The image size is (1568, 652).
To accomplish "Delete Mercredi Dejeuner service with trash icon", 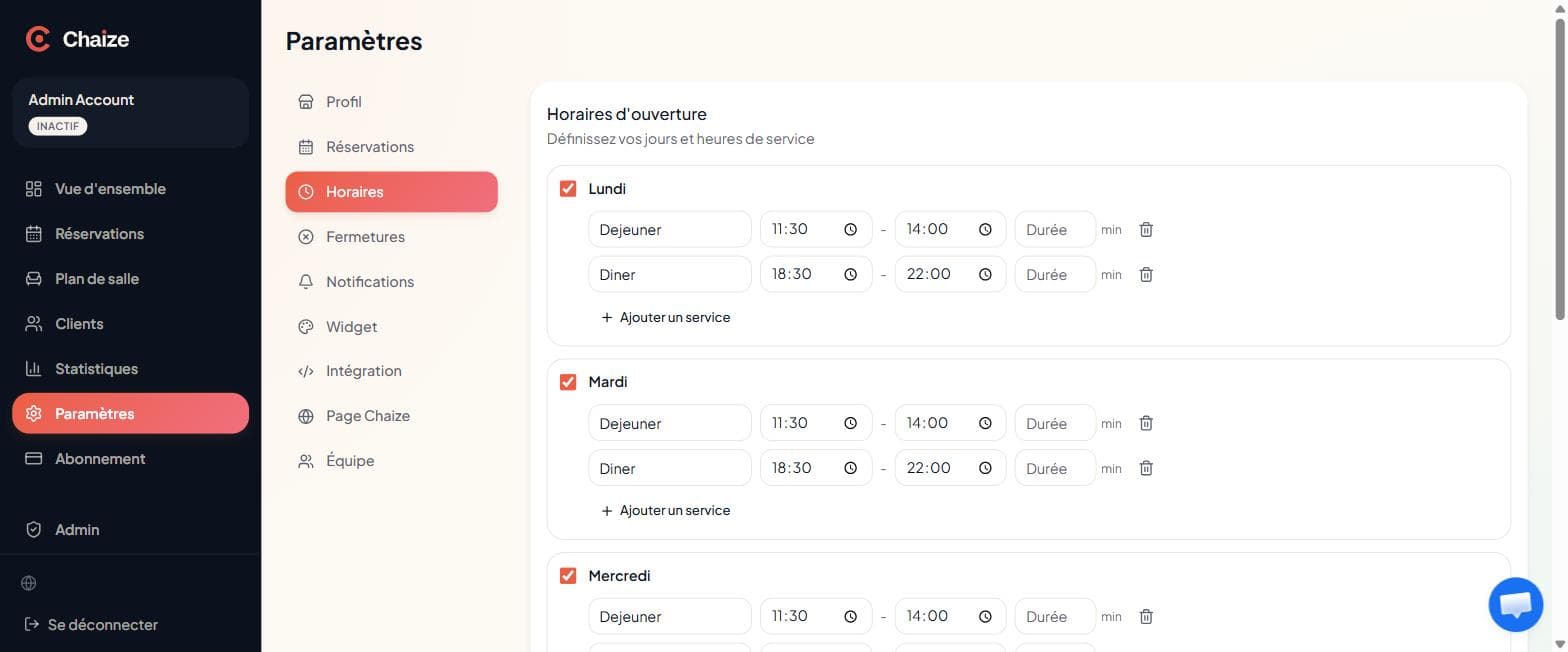I will tap(1146, 616).
